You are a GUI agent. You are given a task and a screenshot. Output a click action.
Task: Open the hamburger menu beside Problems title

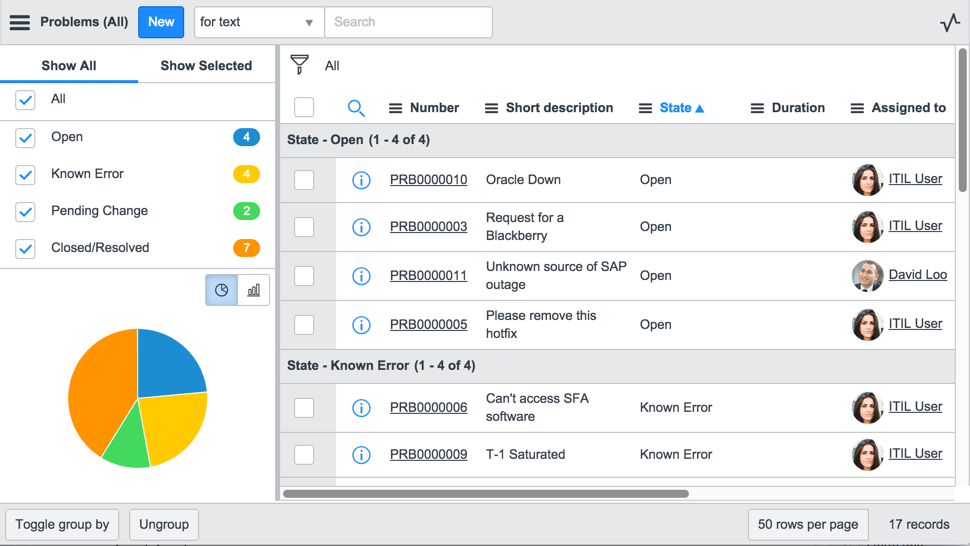[x=20, y=22]
